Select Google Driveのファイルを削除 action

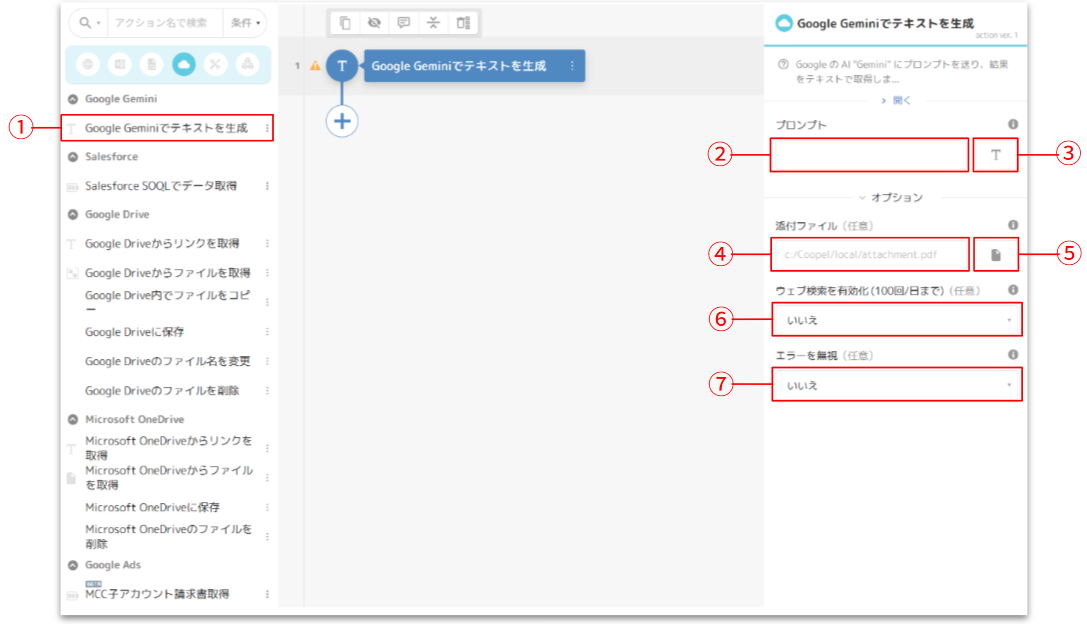point(162,391)
